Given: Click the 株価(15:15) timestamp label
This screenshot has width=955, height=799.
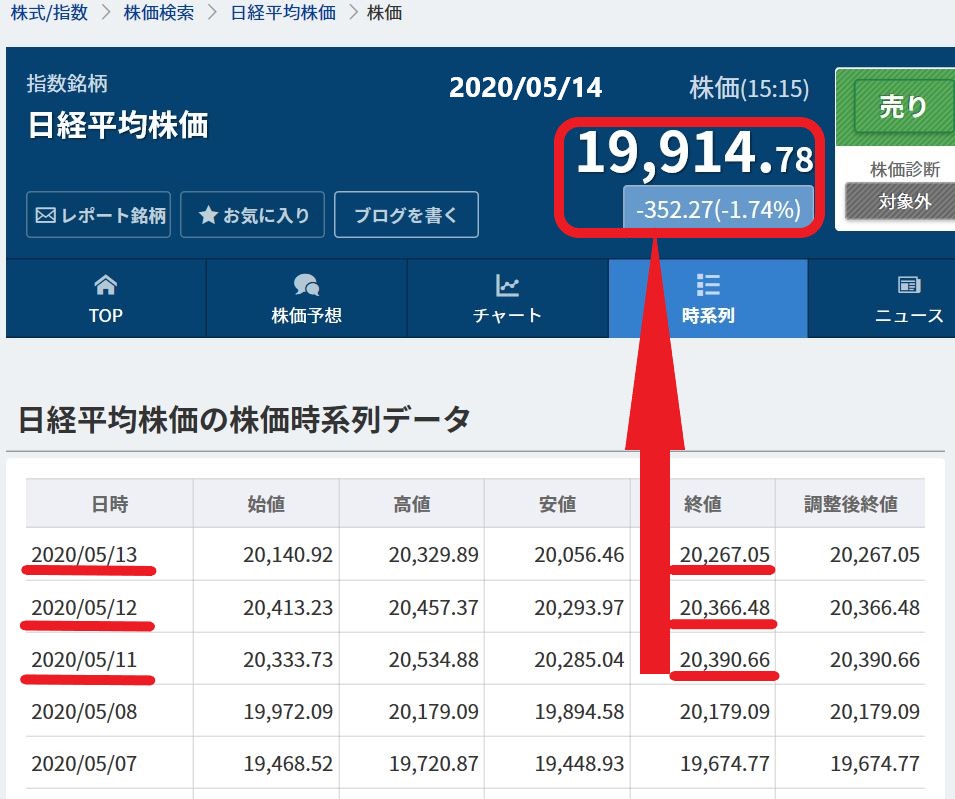Looking at the screenshot, I should click(749, 88).
